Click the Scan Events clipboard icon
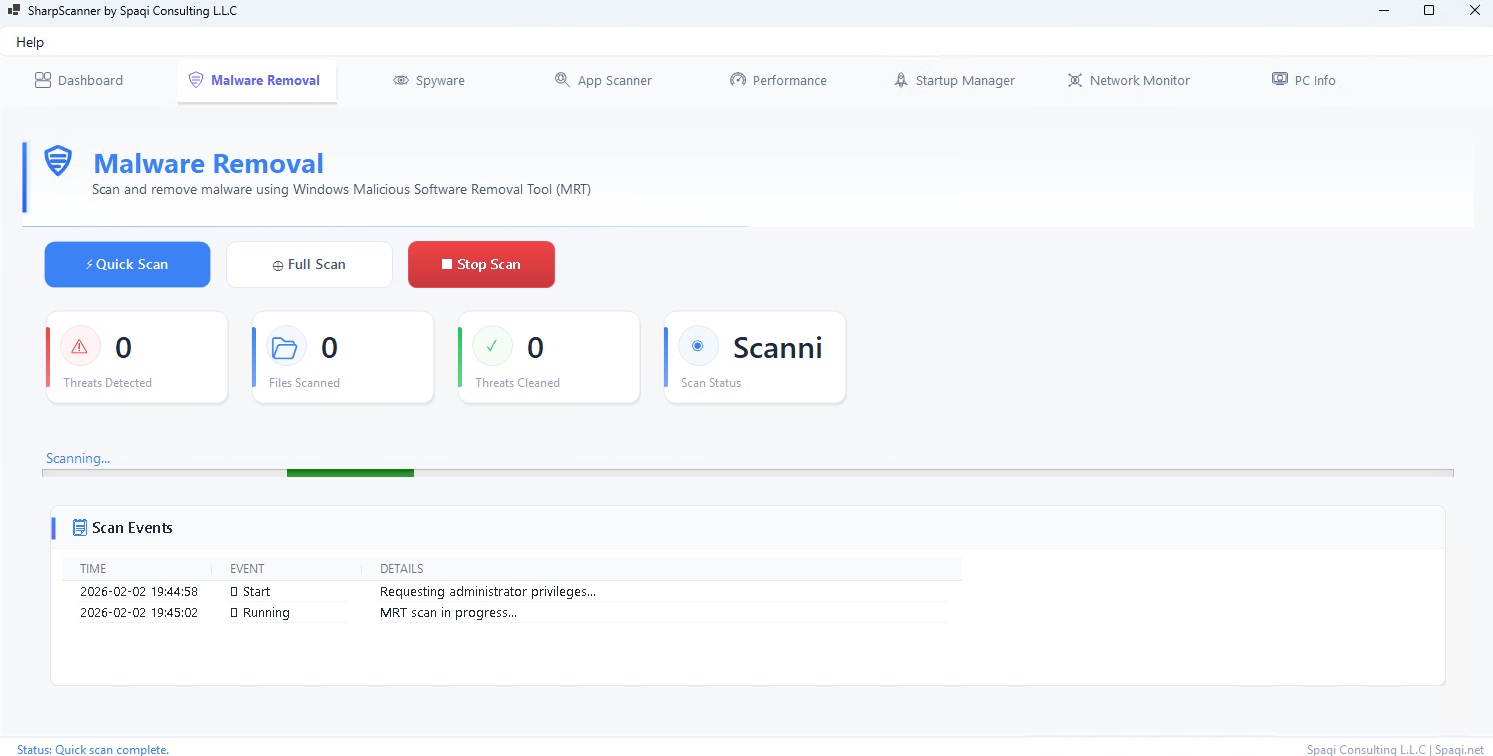The image size is (1493, 756). coord(79,527)
